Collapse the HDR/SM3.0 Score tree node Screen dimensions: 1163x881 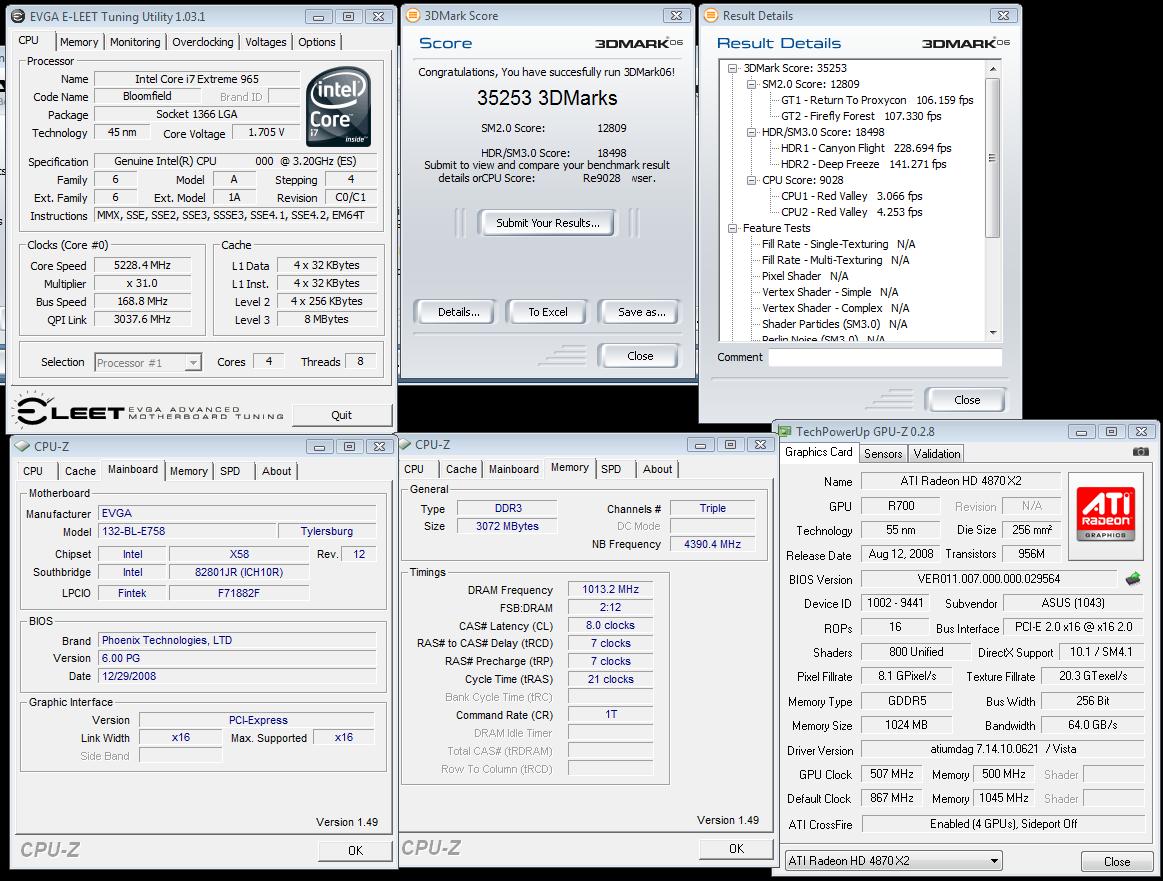click(x=751, y=132)
